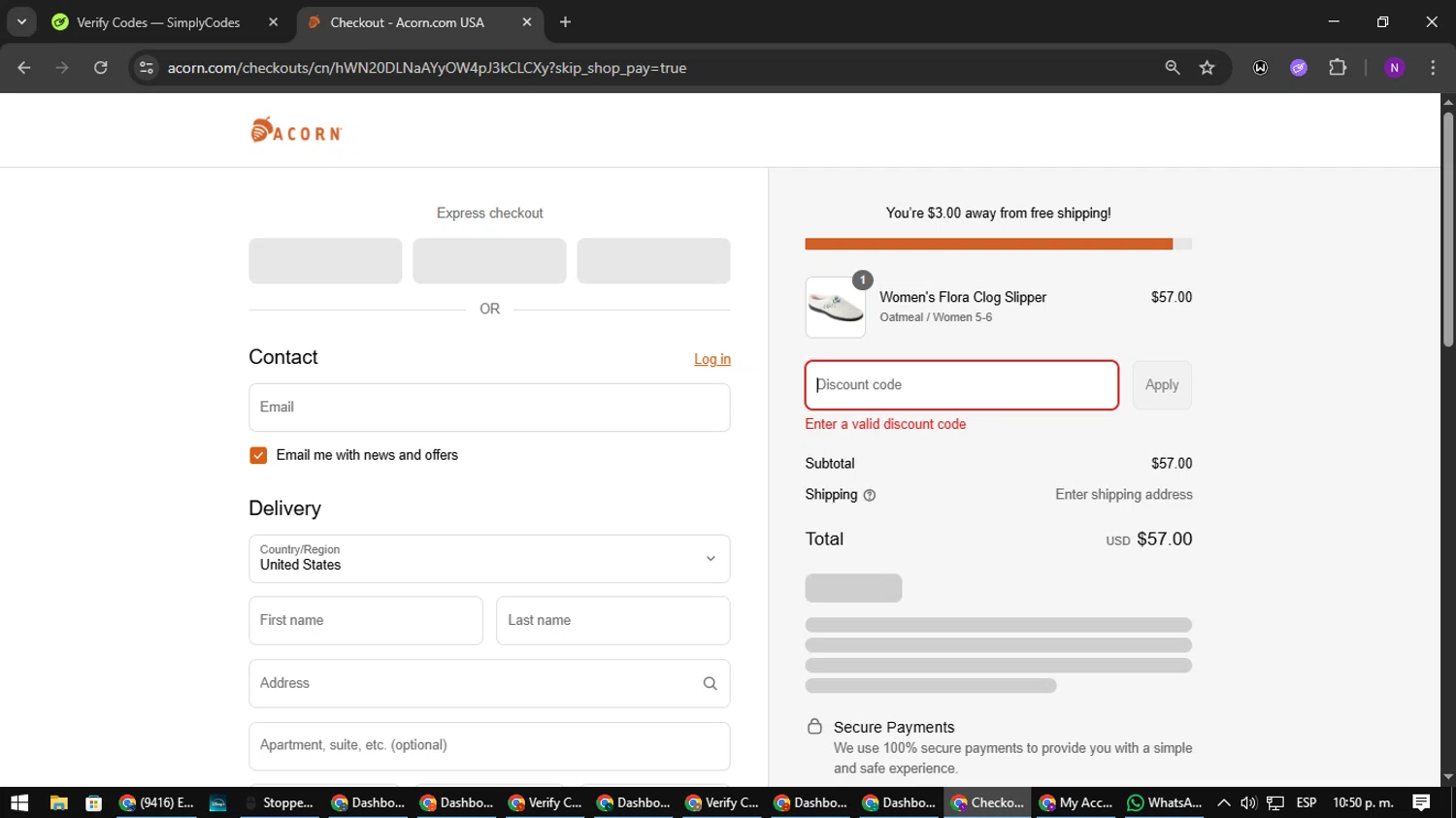The height and width of the screenshot is (818, 1456).
Task: Open the tab search dropdown arrow
Action: [x=21, y=22]
